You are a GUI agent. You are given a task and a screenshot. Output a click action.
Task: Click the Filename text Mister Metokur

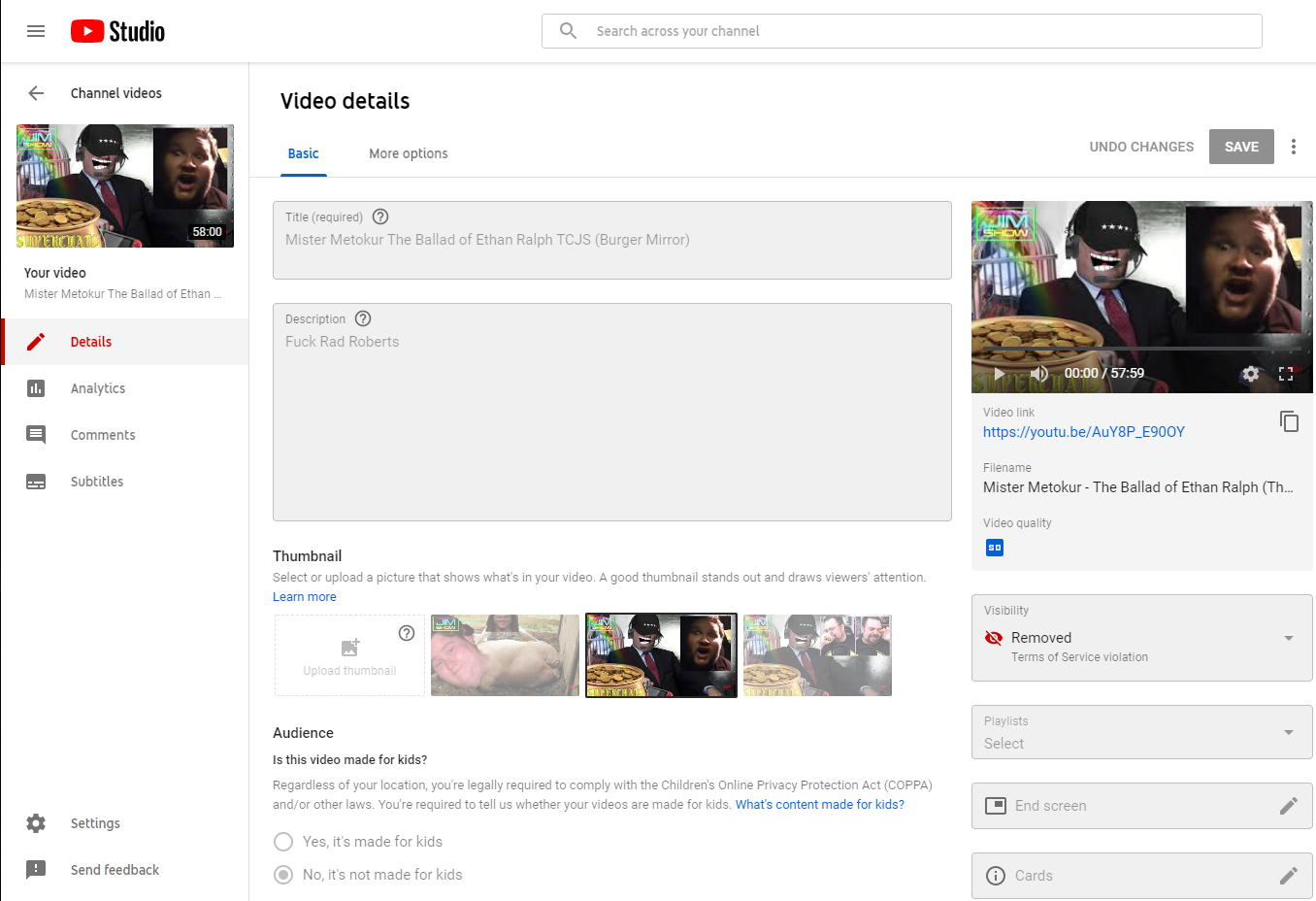click(1138, 487)
